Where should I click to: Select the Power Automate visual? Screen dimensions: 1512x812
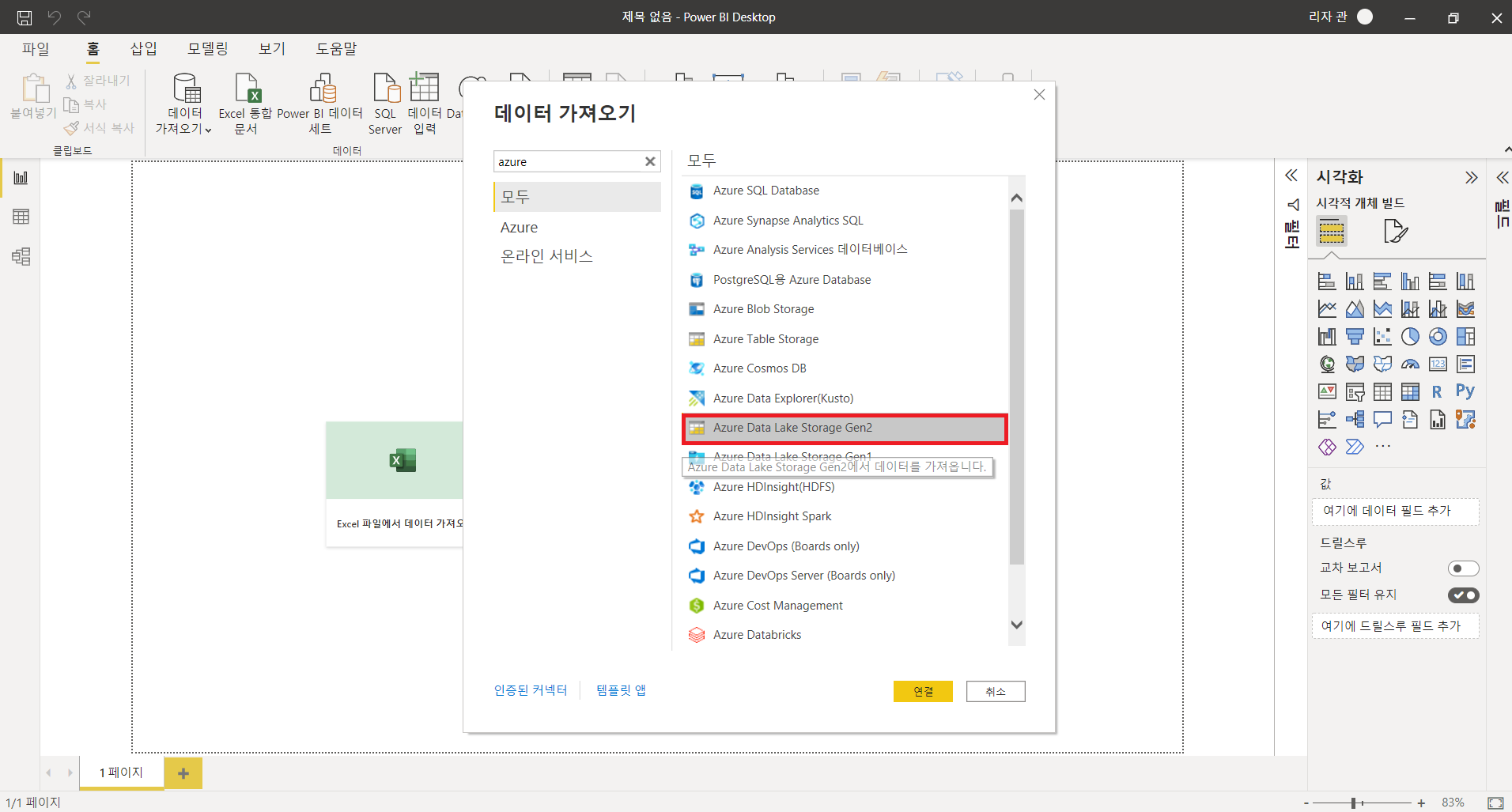1355,447
